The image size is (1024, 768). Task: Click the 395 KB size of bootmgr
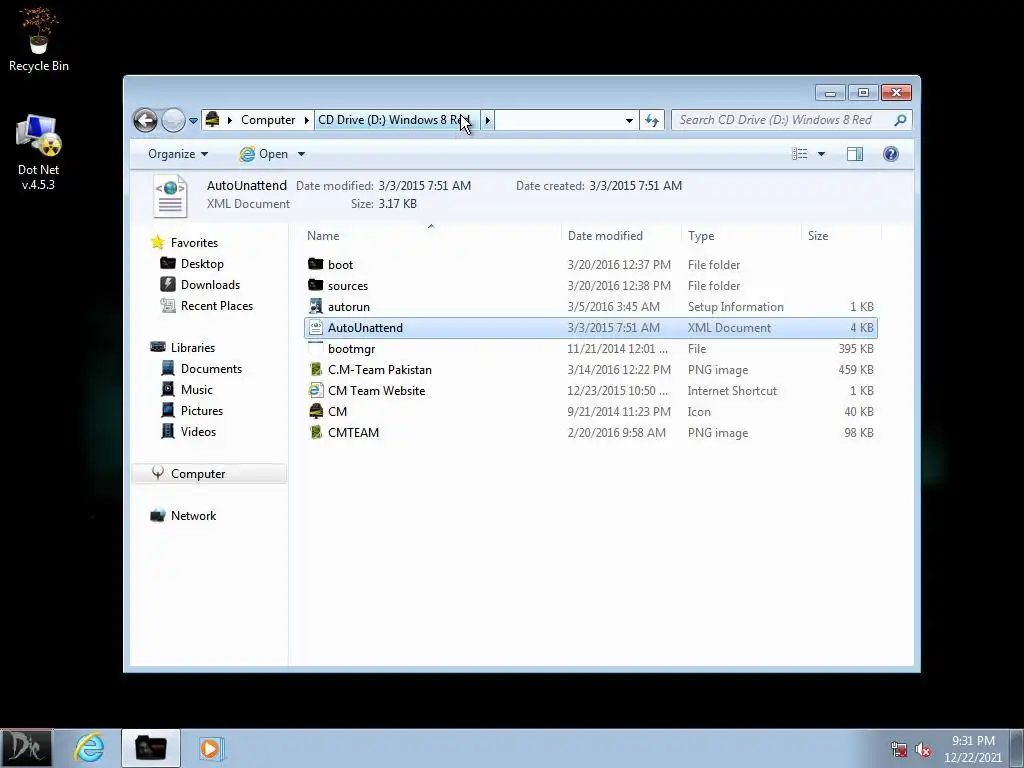click(856, 349)
